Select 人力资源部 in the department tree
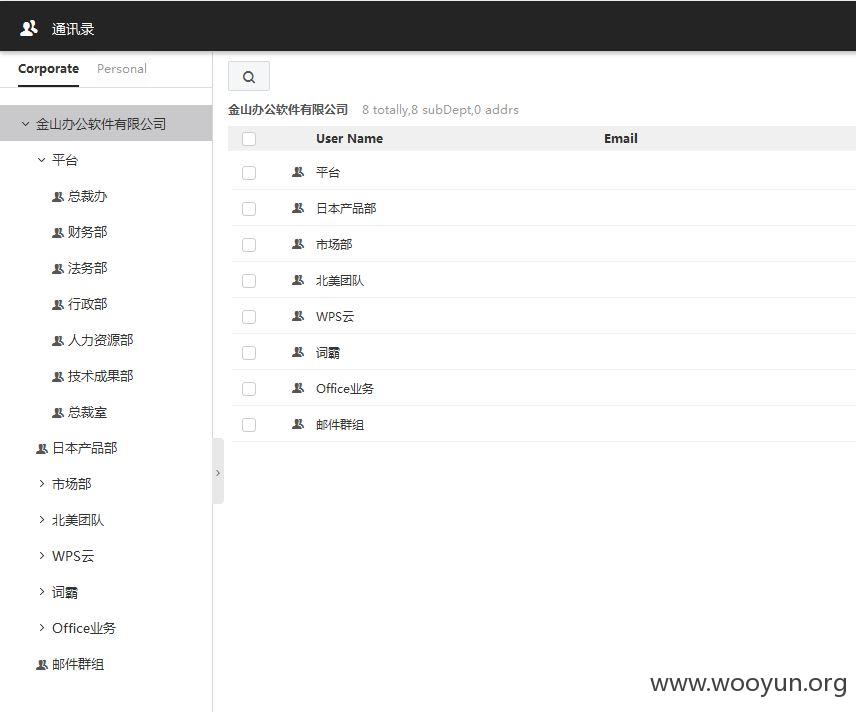 point(100,341)
